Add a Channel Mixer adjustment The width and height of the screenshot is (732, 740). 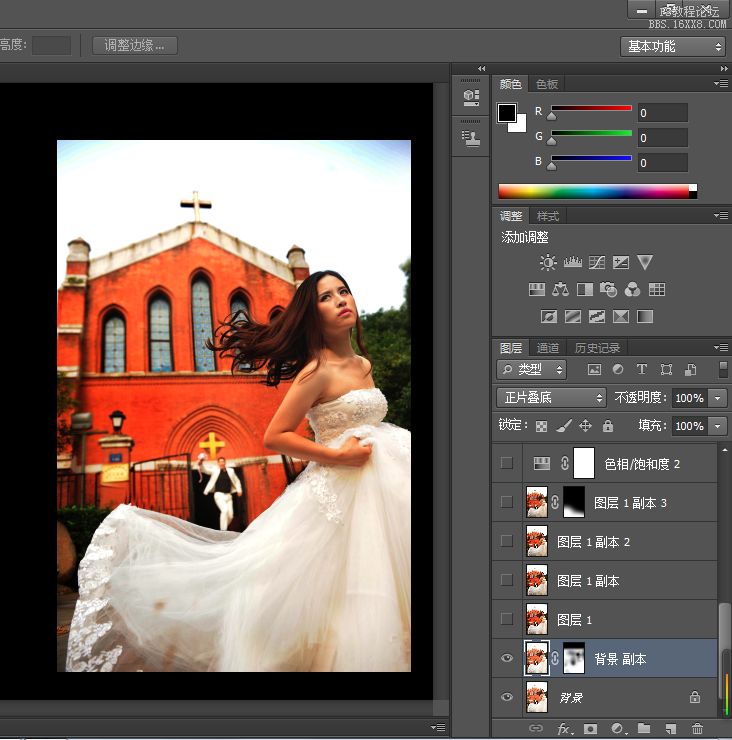coord(632,289)
